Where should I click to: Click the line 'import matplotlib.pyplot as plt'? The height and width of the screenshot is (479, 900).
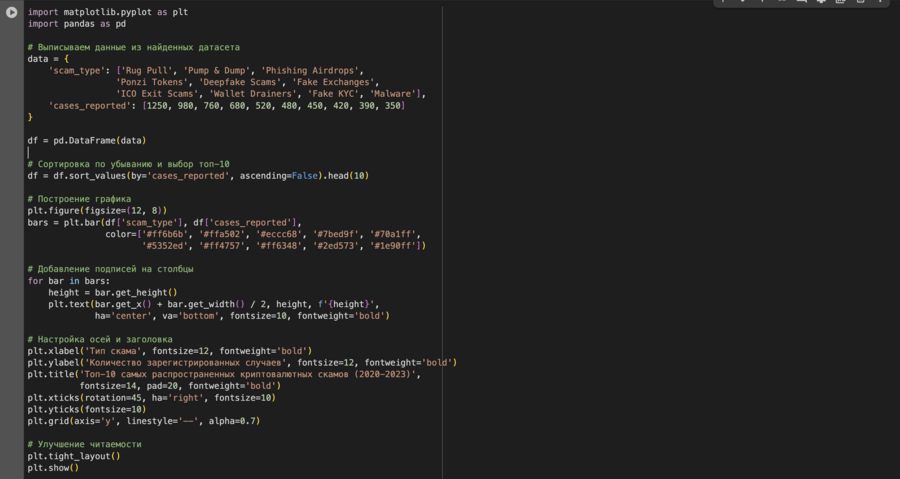pos(108,12)
